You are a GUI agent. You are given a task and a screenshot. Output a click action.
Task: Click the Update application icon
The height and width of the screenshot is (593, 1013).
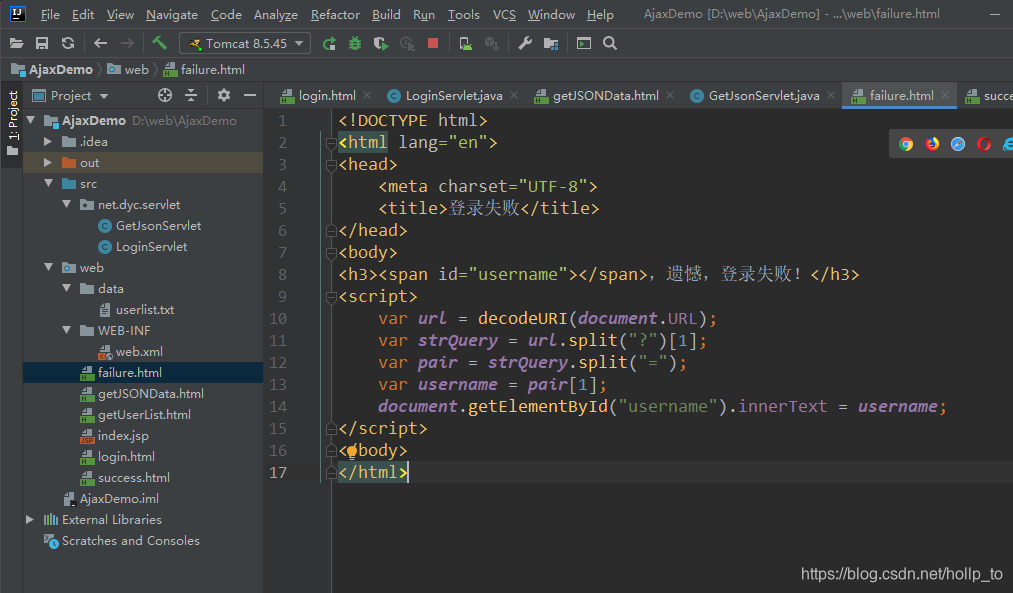coord(465,43)
